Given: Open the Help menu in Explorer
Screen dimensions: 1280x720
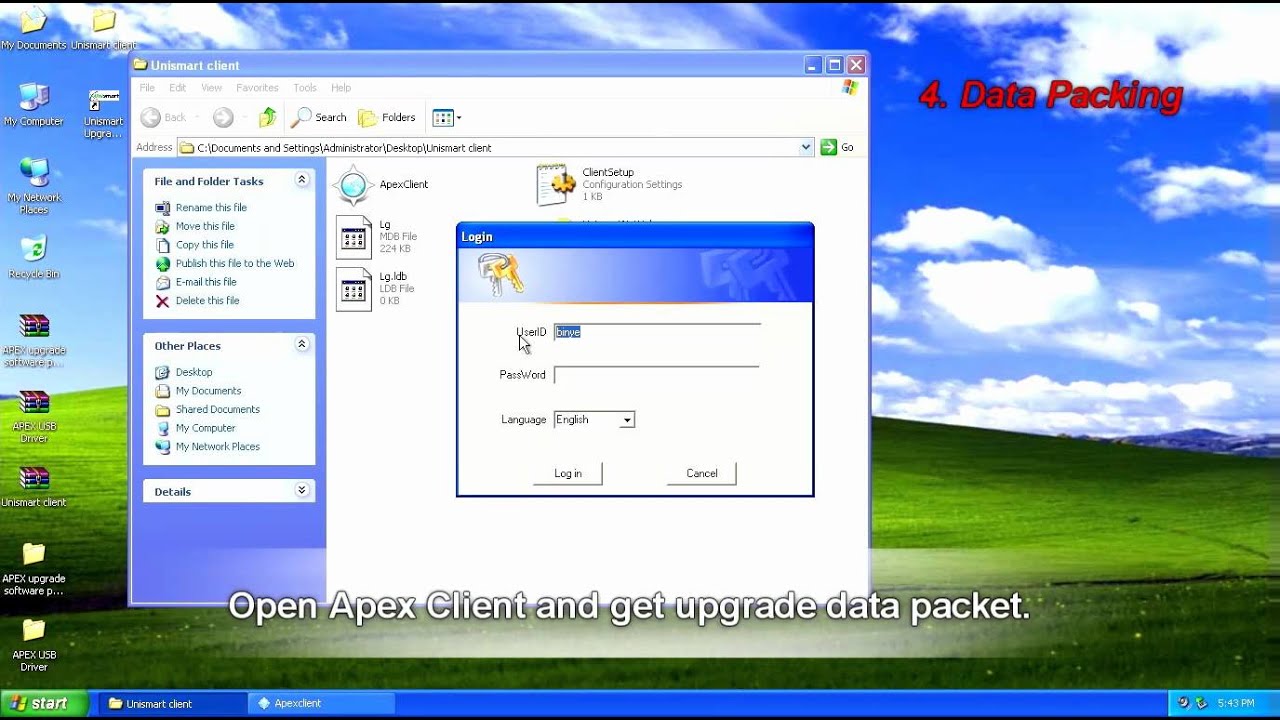Looking at the screenshot, I should click(341, 88).
